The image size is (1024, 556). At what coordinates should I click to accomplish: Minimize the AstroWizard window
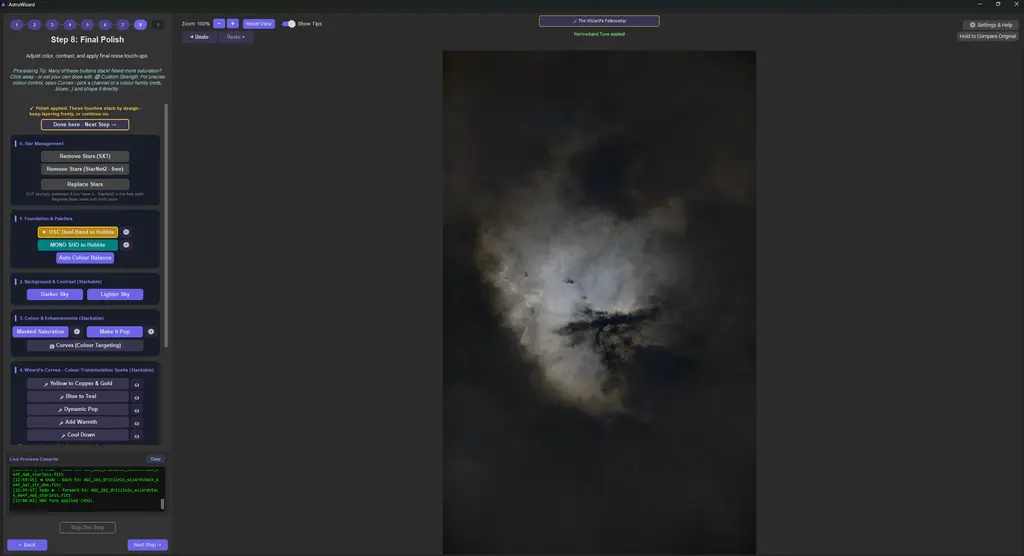[x=980, y=4]
